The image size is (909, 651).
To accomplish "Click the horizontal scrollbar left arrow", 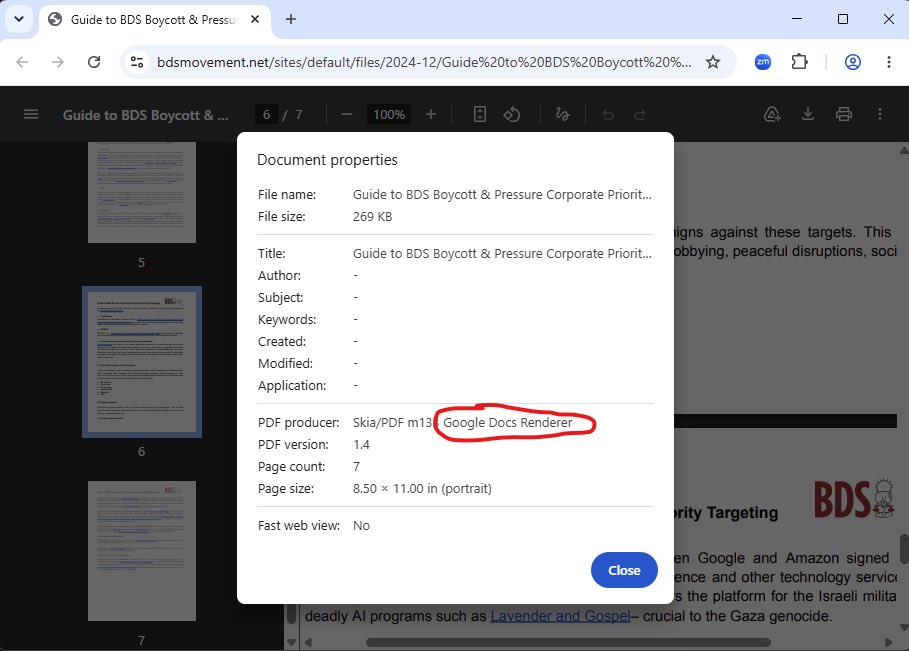I will pos(308,642).
